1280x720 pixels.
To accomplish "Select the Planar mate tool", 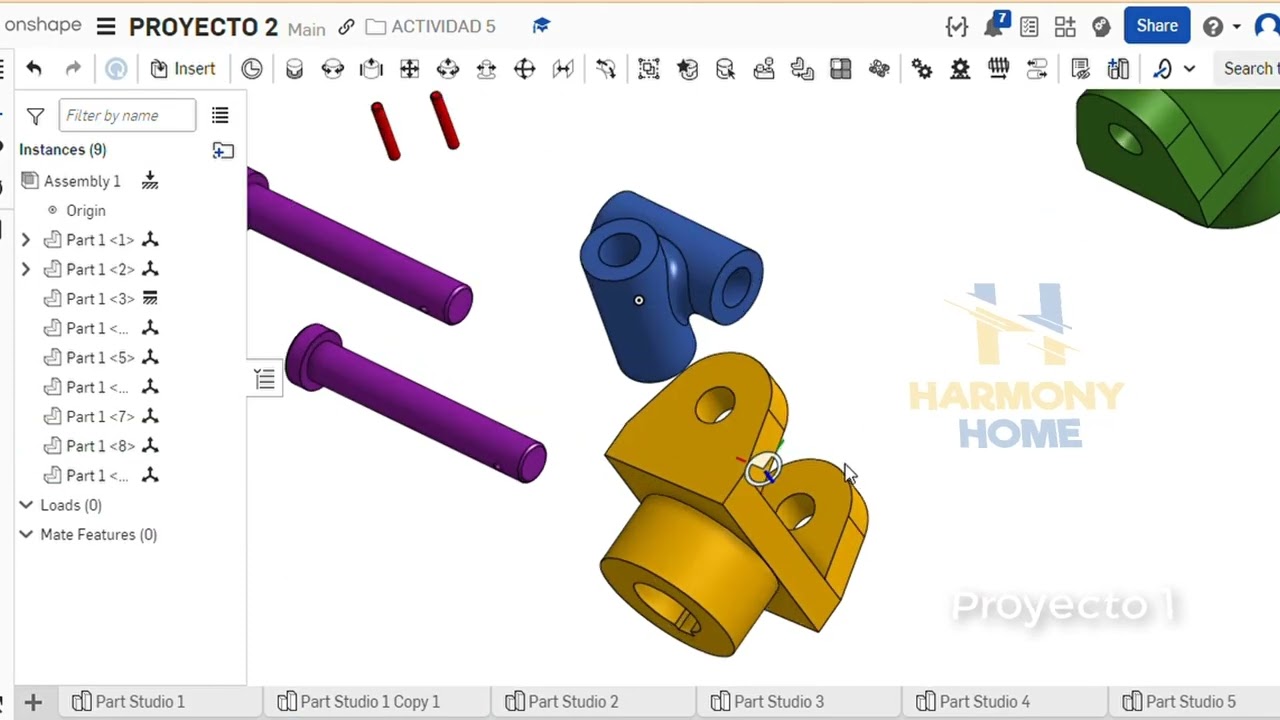I will (409, 68).
